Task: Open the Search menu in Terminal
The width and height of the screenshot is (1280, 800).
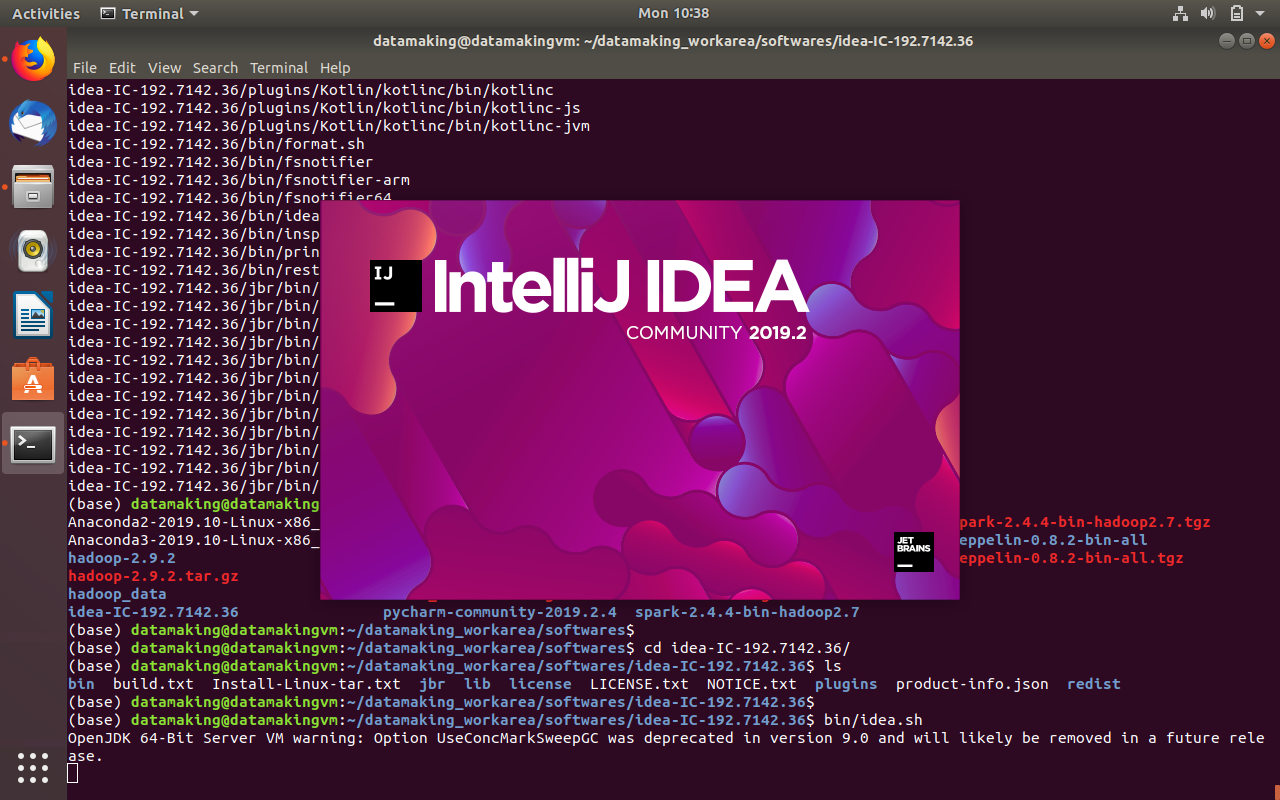Action: click(215, 68)
